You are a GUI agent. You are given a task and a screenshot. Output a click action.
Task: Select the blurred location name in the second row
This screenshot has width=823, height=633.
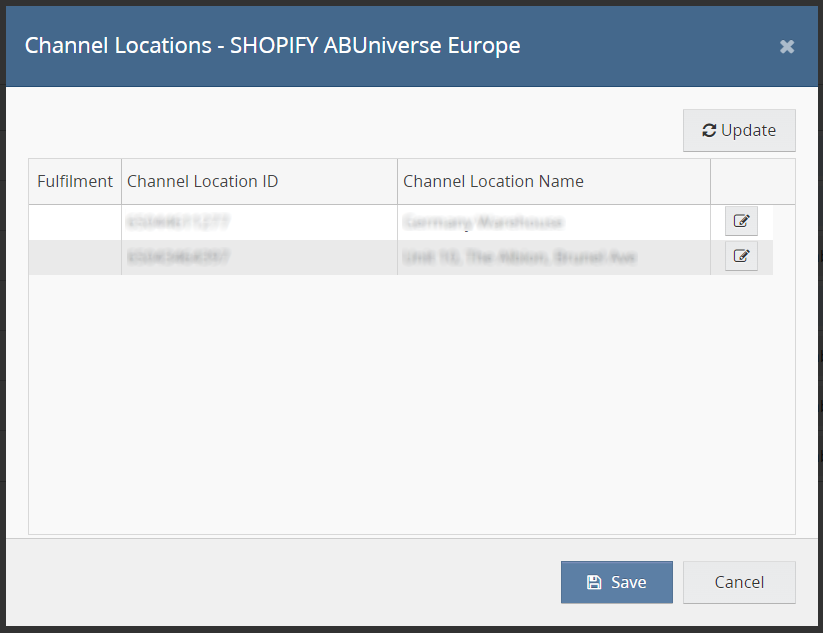pyautogui.click(x=520, y=257)
